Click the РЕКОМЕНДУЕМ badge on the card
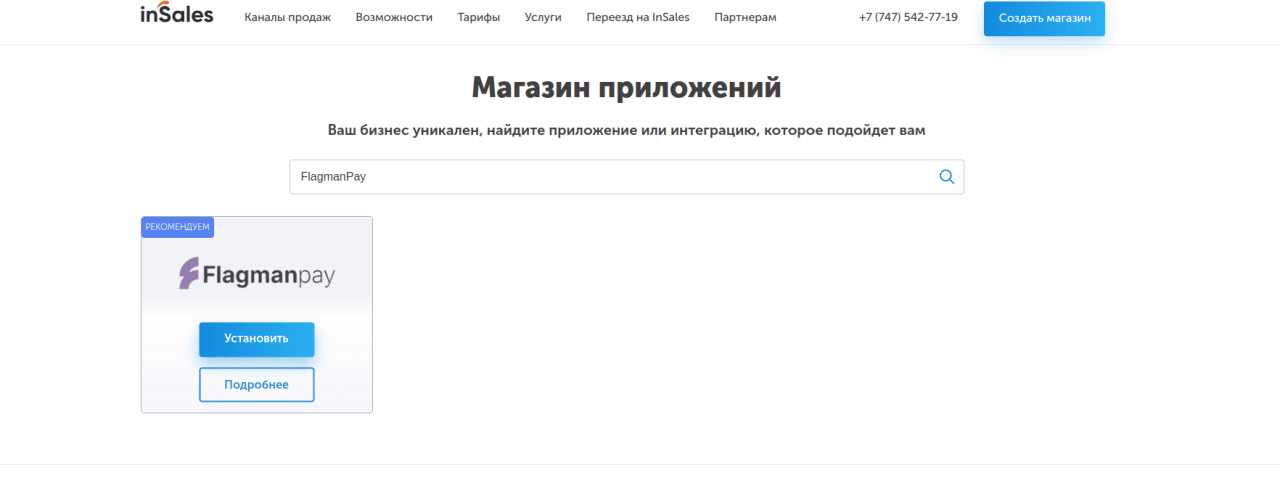This screenshot has width=1280, height=483. (x=178, y=227)
